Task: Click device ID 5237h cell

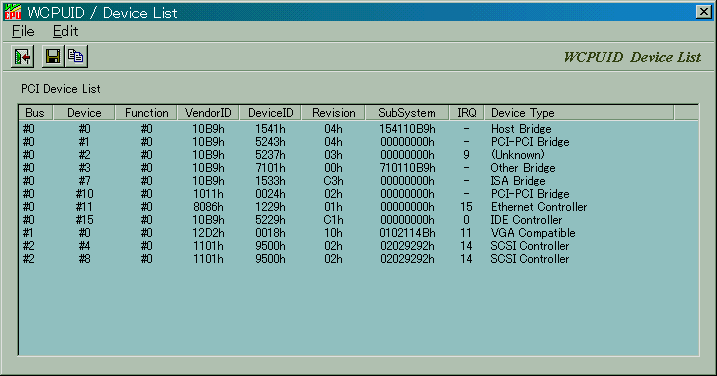Action: click(x=270, y=155)
